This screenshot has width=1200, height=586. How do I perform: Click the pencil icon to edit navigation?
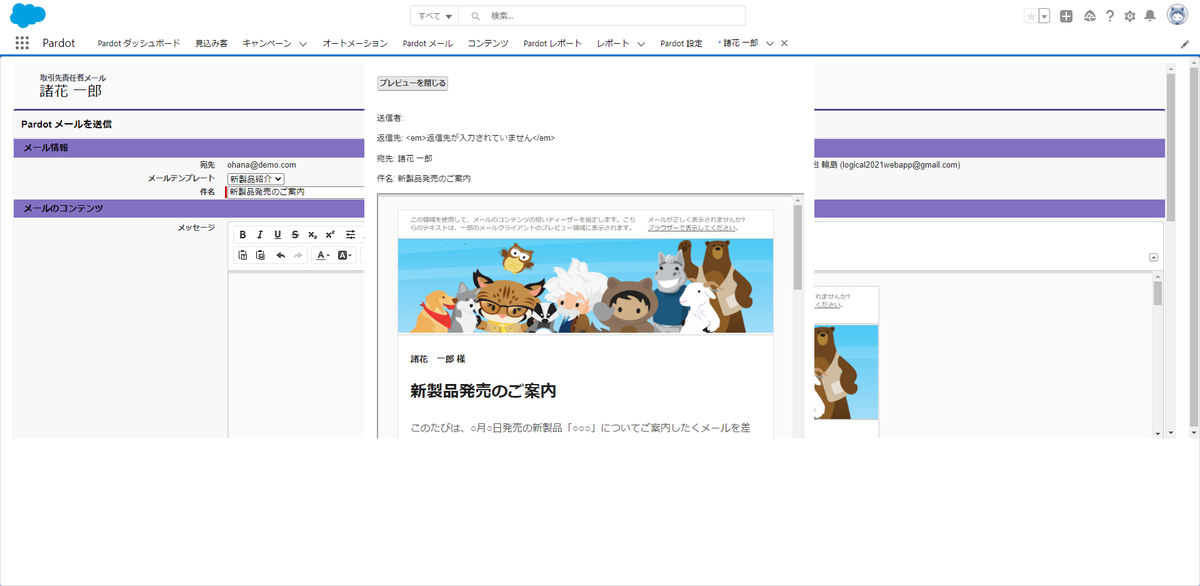1185,44
